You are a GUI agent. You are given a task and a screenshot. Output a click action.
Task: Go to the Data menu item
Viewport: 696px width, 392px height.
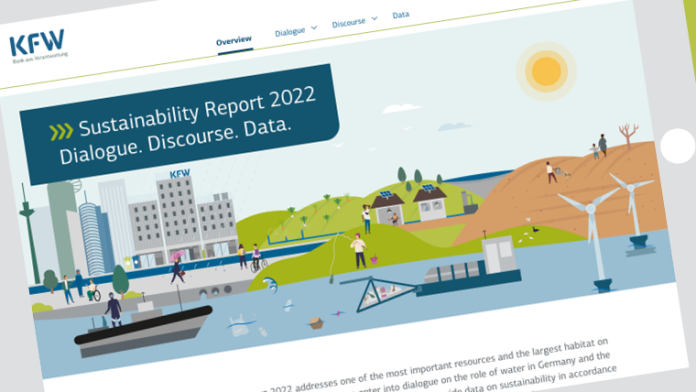401,15
